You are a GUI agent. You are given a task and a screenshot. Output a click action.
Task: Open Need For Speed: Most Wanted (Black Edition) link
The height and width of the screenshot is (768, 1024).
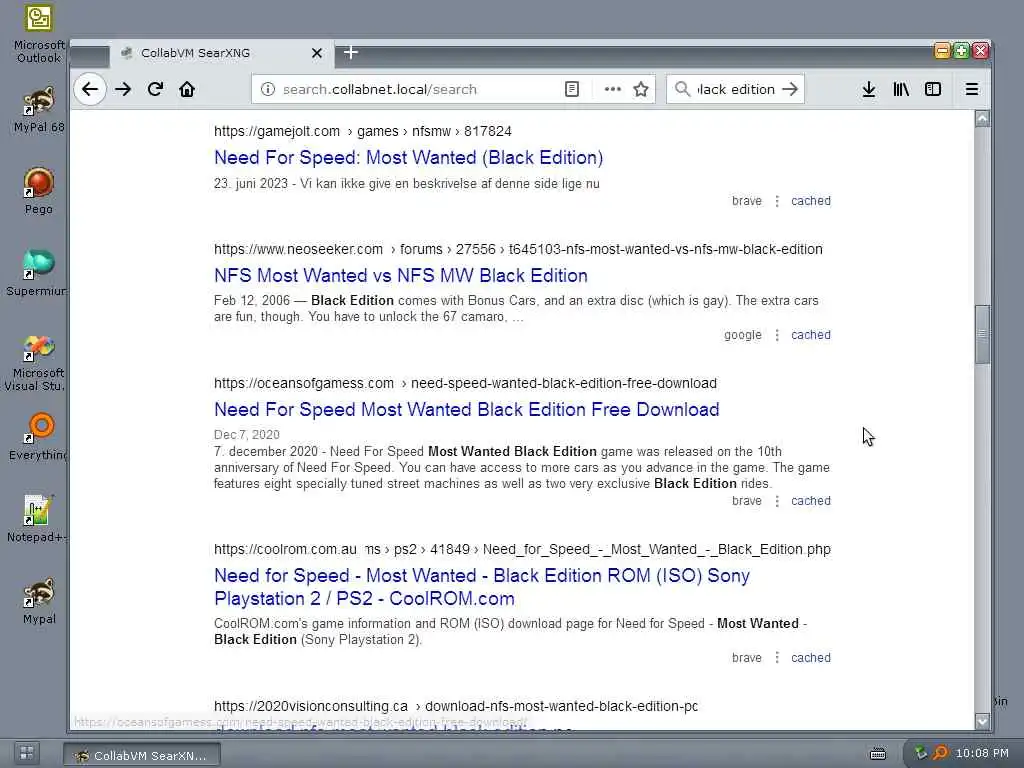click(x=408, y=157)
